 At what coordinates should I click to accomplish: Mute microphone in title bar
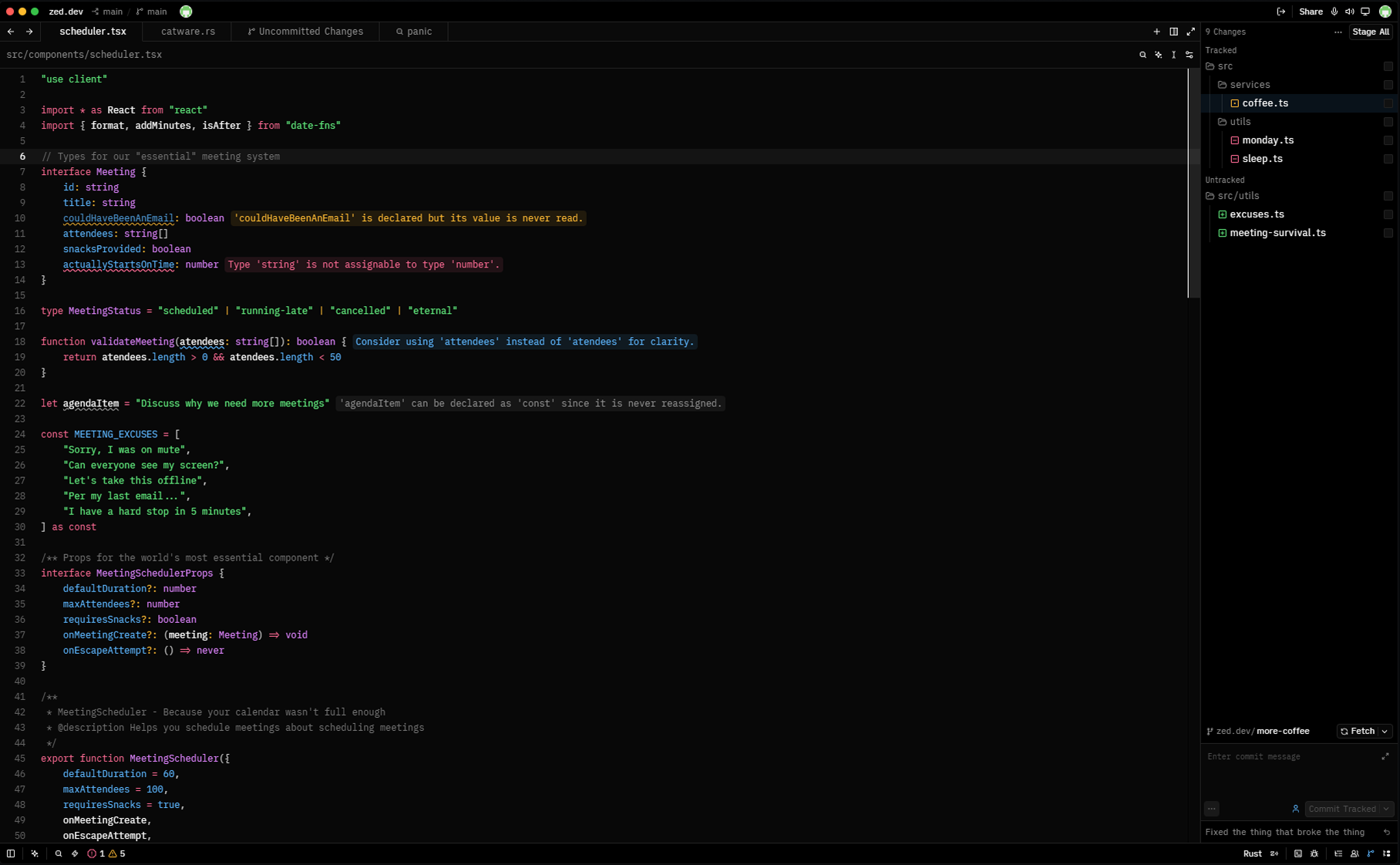[x=1334, y=12]
